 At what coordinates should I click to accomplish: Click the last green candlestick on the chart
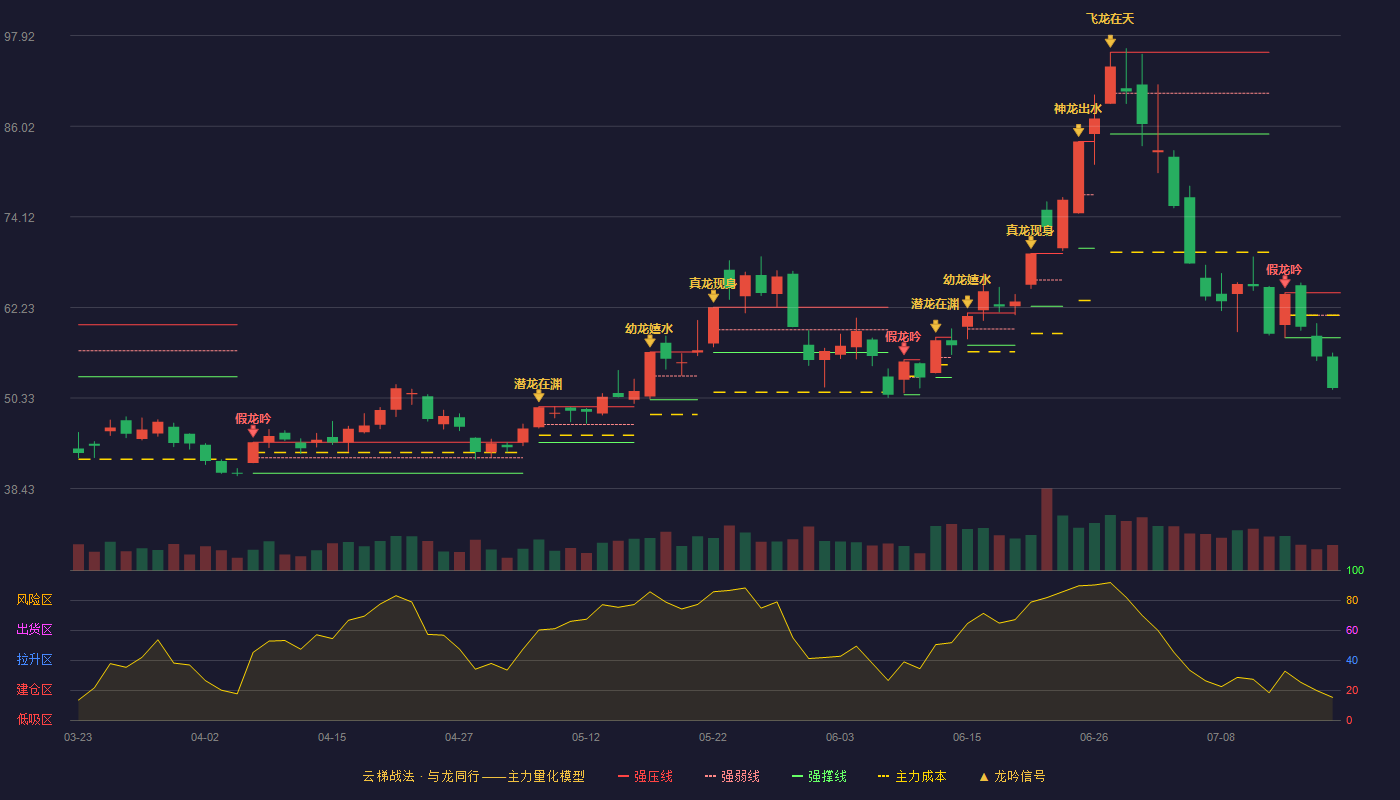pyautogui.click(x=1332, y=372)
